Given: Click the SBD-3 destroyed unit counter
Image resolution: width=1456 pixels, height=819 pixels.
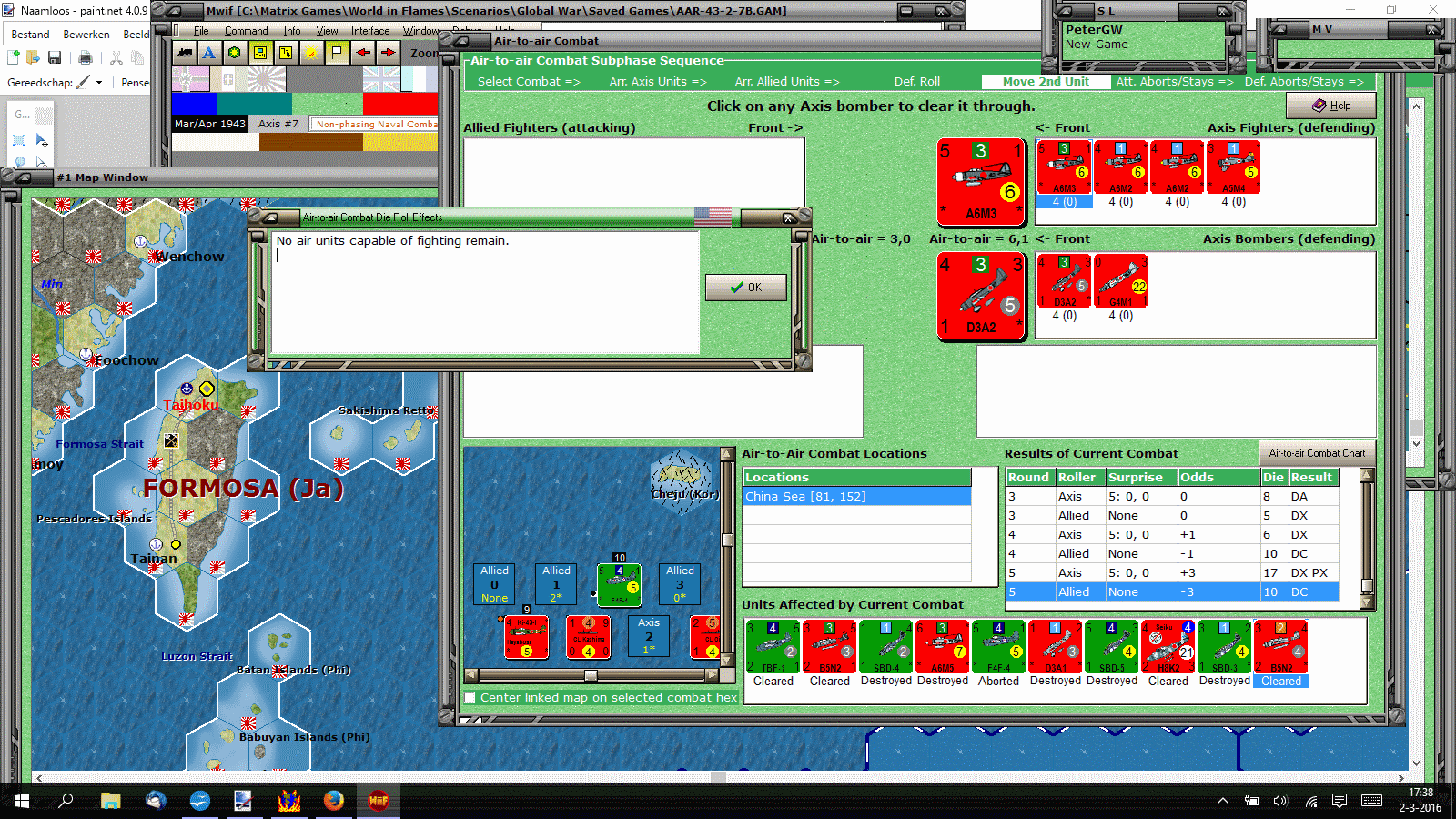Looking at the screenshot, I should [1224, 647].
